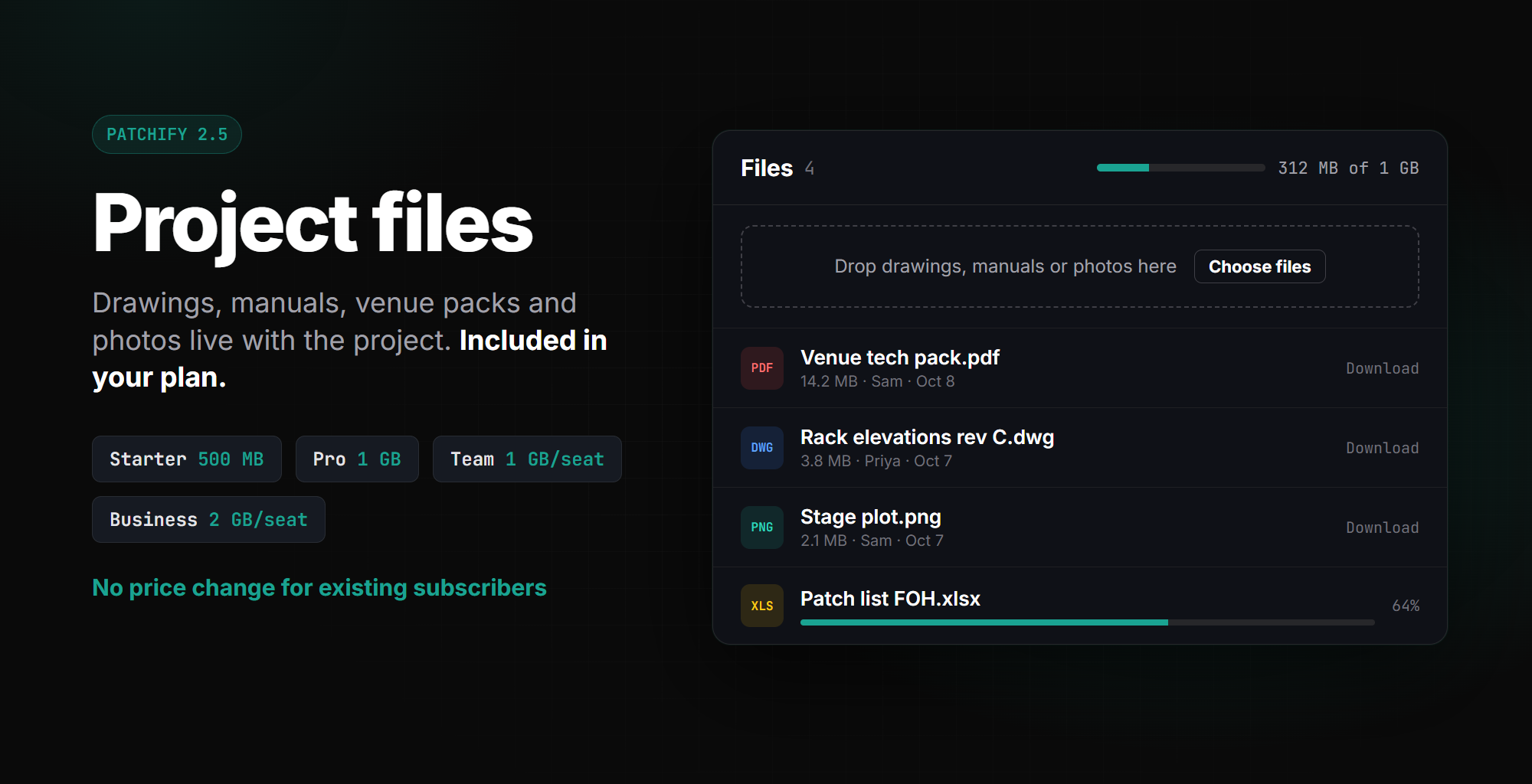Select the Starter 500 MB plan chip
1532x784 pixels.
coord(187,459)
